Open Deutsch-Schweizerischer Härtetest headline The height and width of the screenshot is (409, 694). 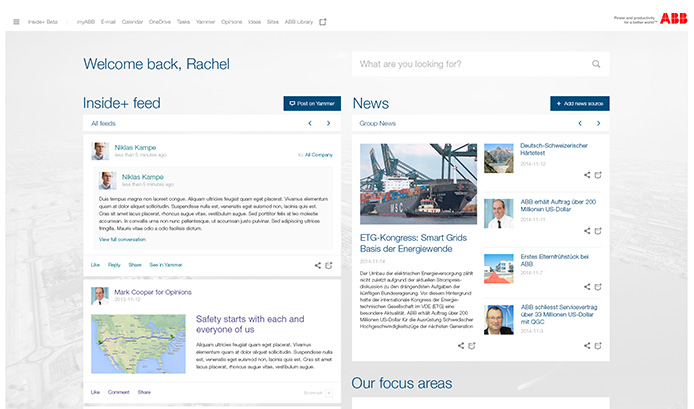554,149
